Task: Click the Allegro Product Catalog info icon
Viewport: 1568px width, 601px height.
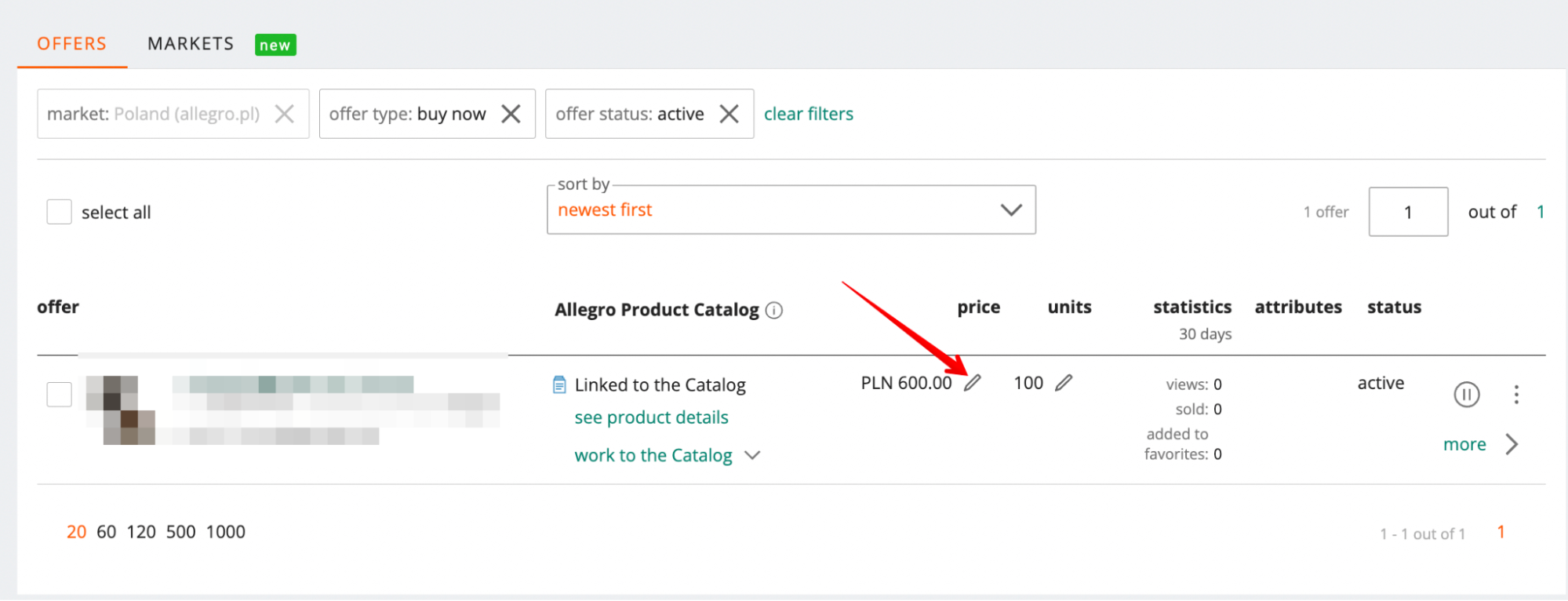Action: point(774,310)
